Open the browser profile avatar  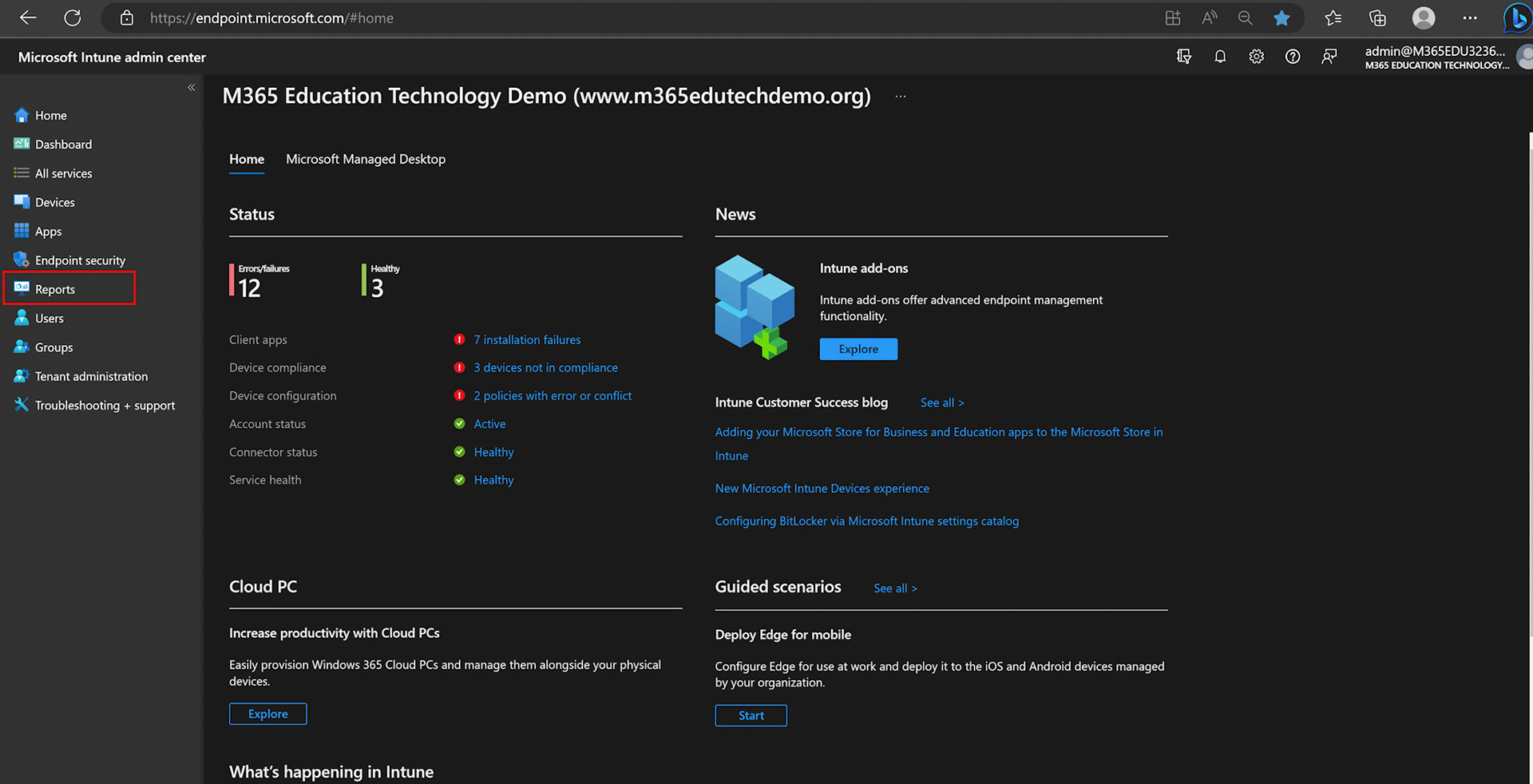pos(1424,18)
